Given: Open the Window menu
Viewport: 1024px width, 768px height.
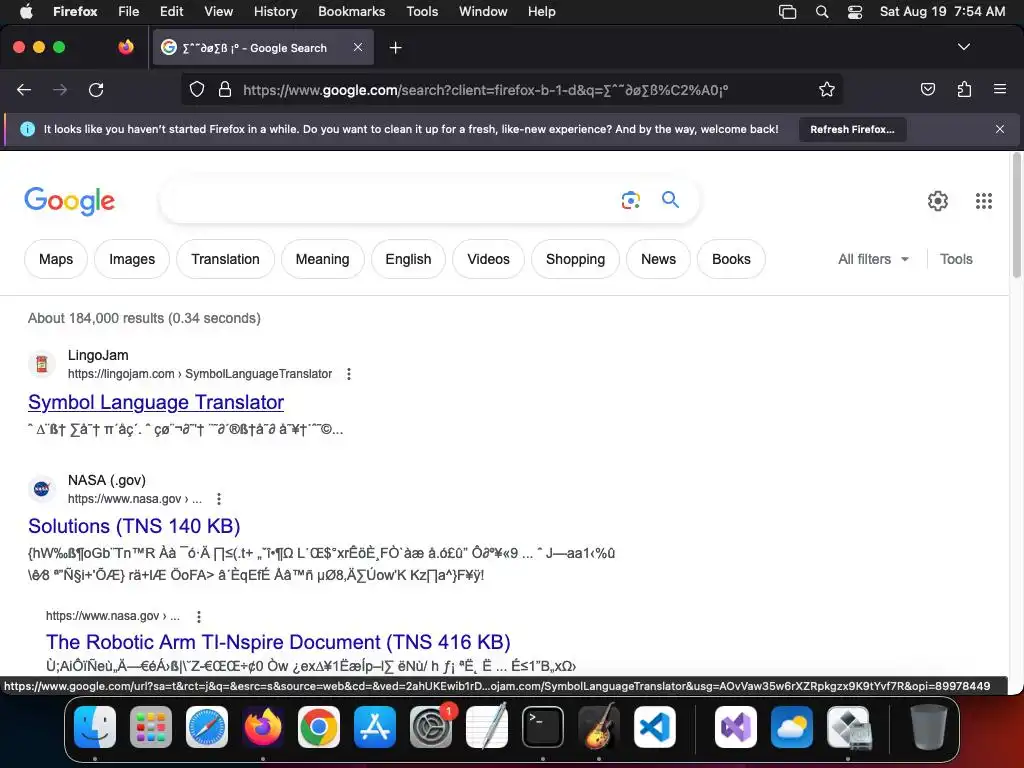Looking at the screenshot, I should (483, 11).
